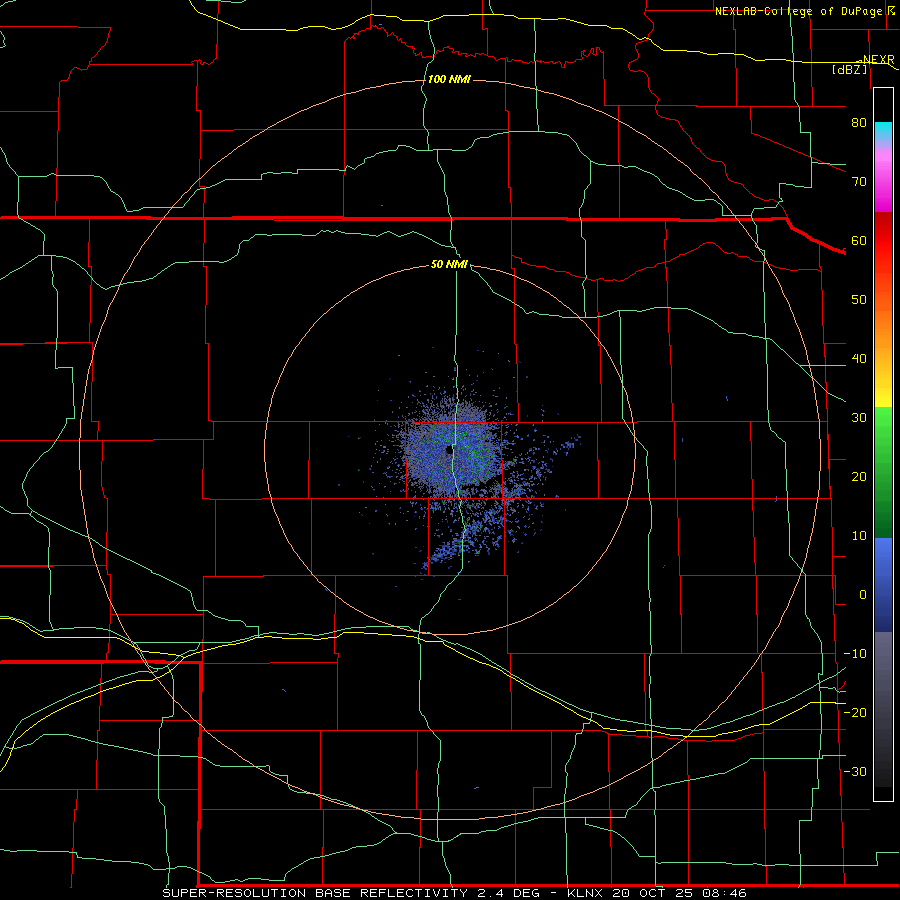The width and height of the screenshot is (900, 900).
Task: Click the 30 value on the color scale
Action: pyautogui.click(x=859, y=418)
